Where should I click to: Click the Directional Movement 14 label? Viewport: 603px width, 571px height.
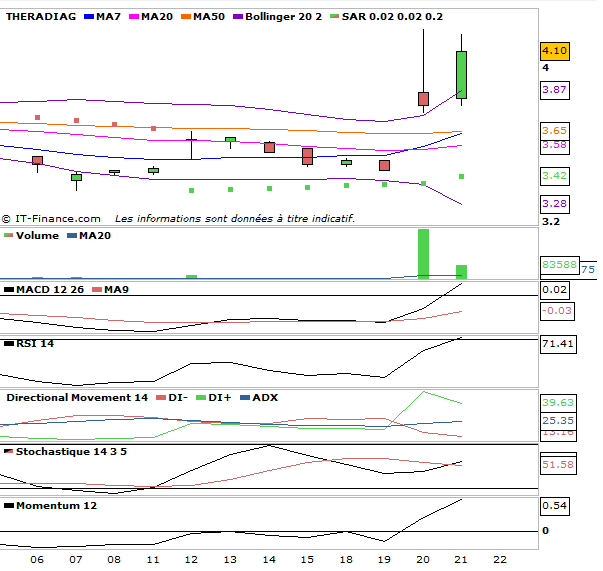(77, 398)
